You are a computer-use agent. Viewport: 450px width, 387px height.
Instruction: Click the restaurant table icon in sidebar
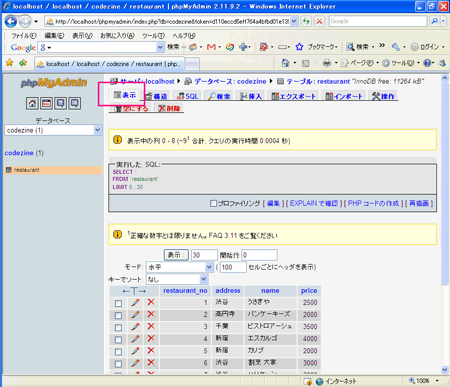tap(9, 170)
